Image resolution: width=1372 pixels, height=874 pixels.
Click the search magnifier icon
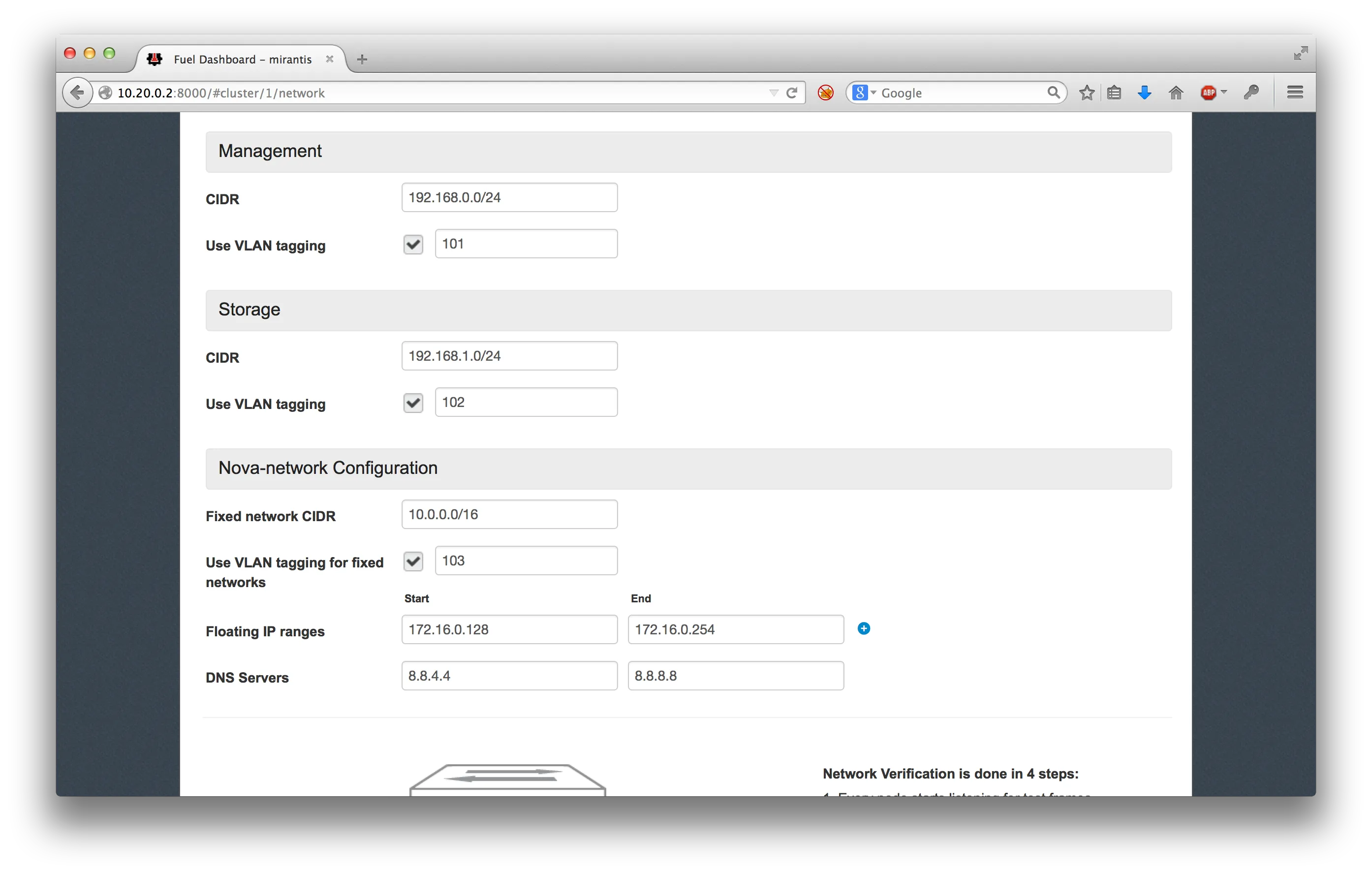[x=1053, y=93]
